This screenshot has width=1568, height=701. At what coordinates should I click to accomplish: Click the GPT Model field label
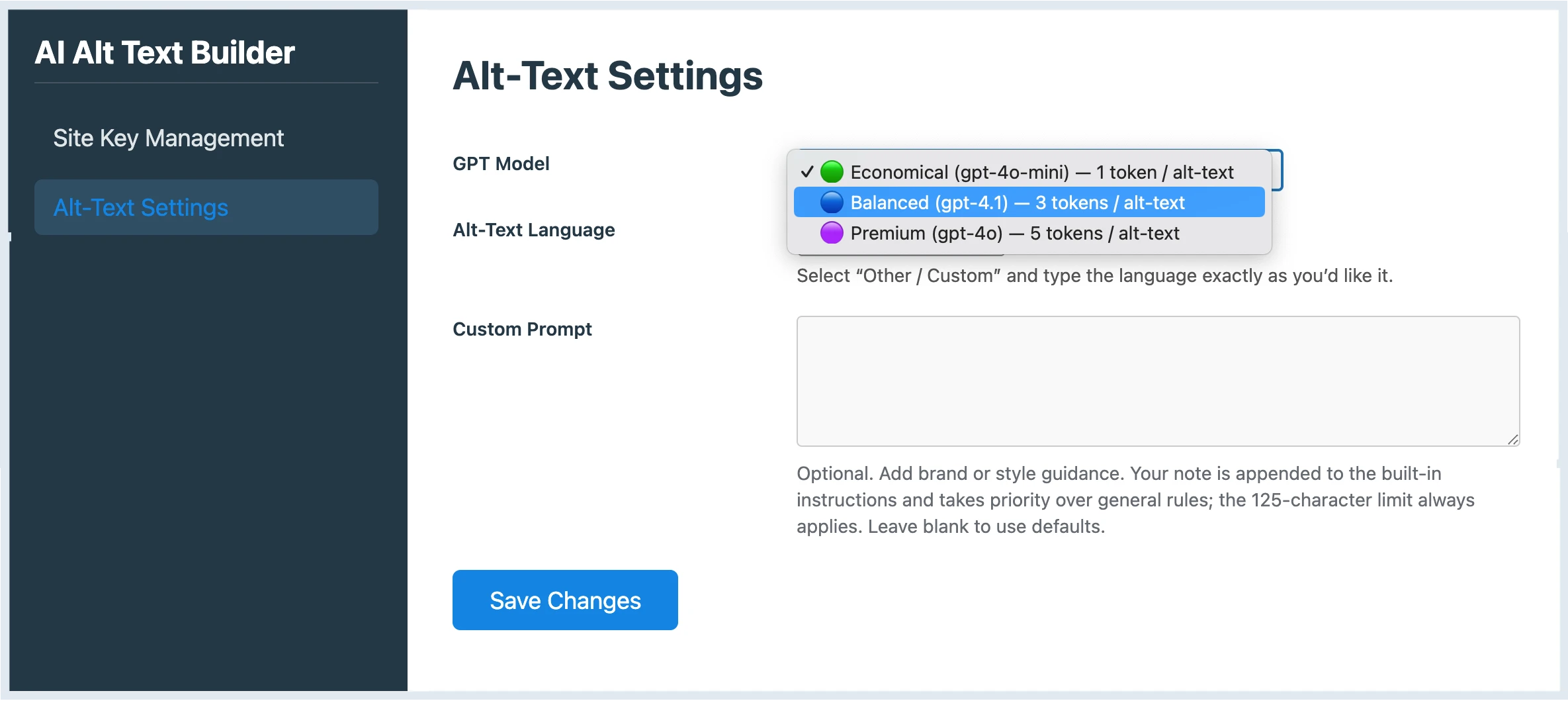(501, 164)
